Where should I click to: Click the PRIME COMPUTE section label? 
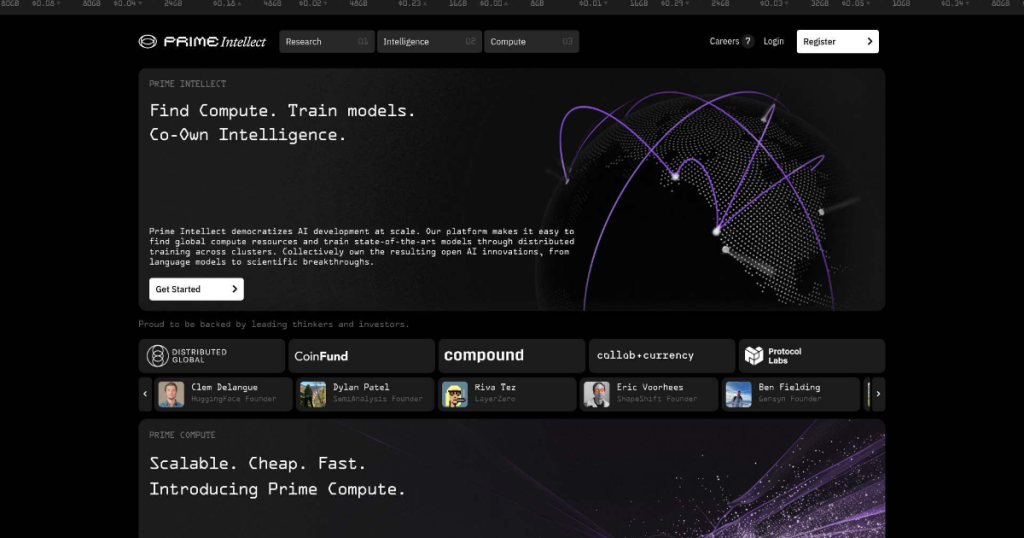tap(182, 435)
